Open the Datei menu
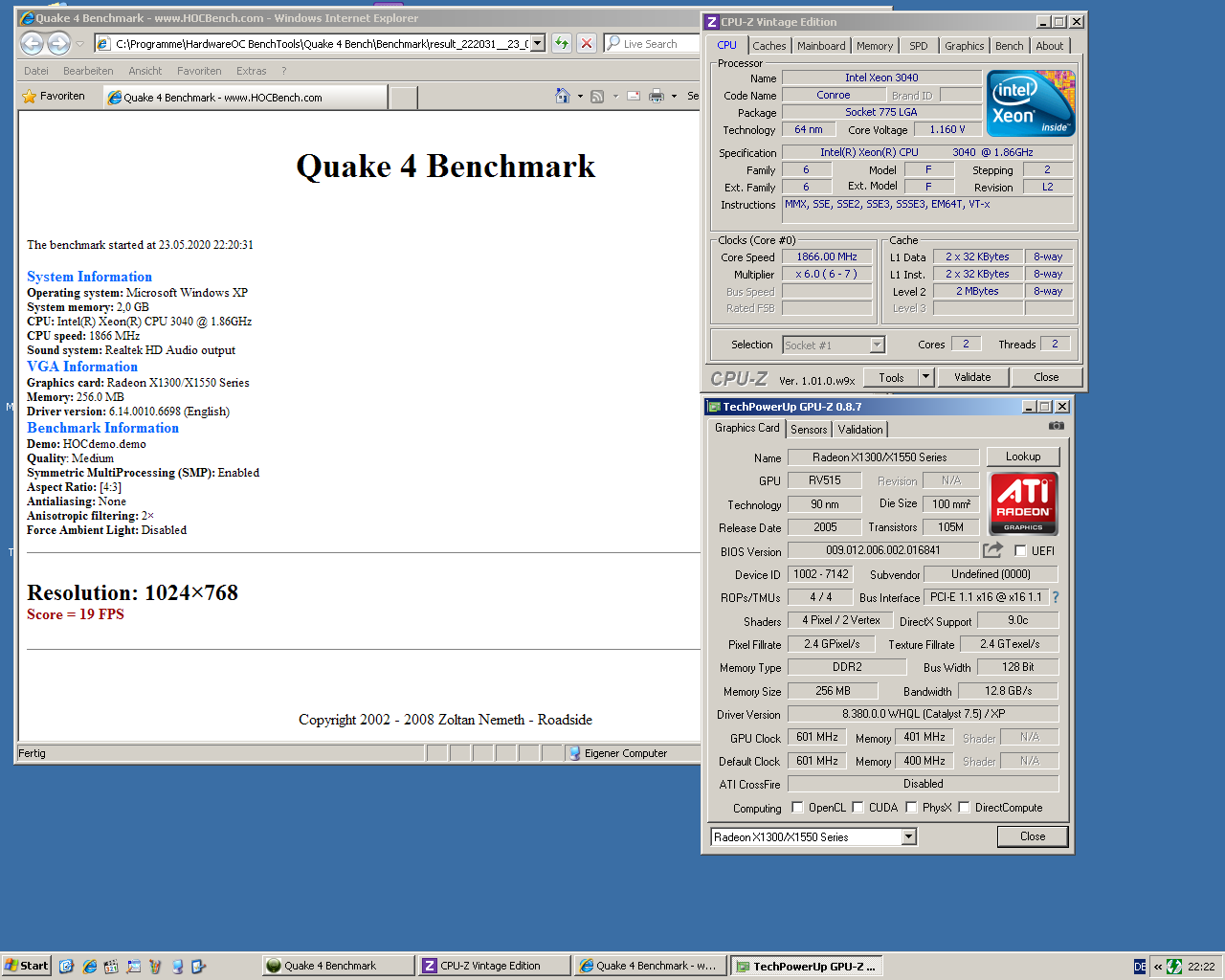1225x980 pixels. pyautogui.click(x=36, y=71)
